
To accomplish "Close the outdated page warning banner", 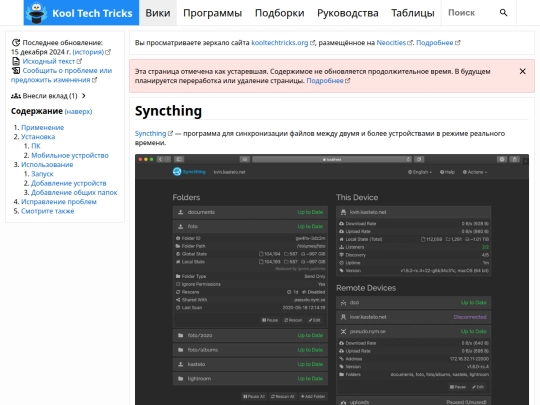I will (x=522, y=71).
